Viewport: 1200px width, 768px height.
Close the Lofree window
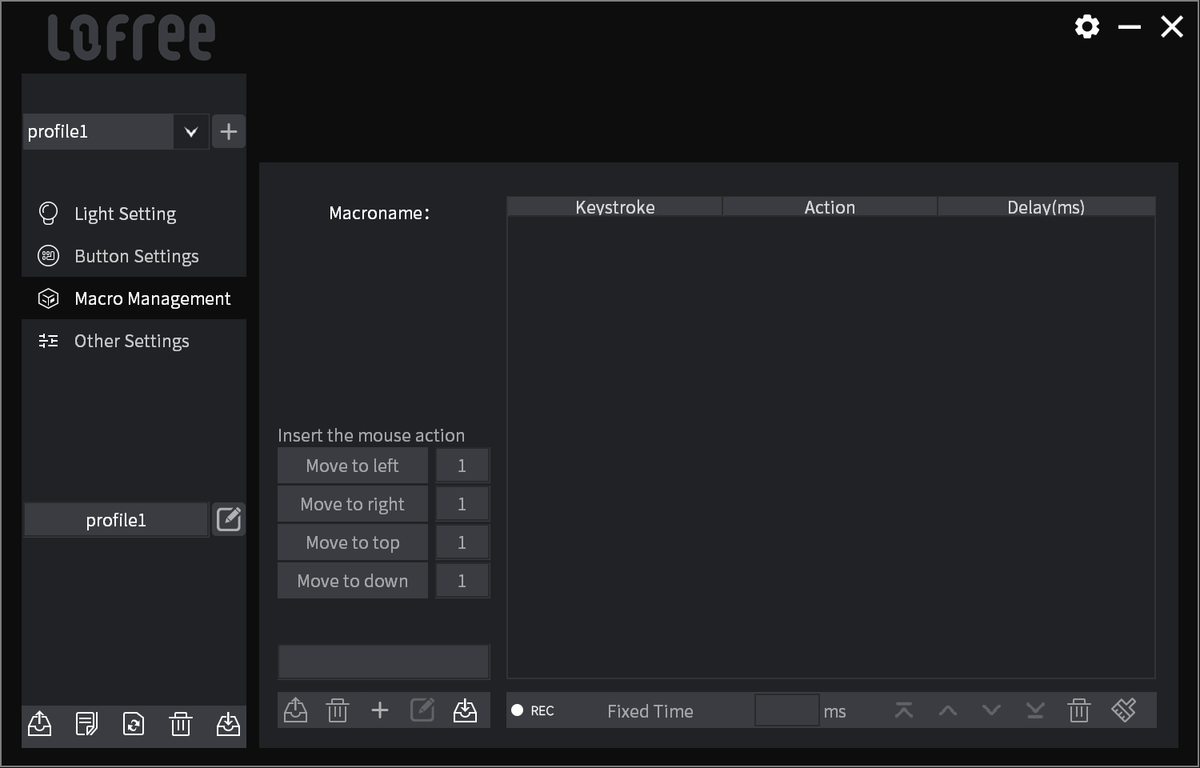pos(1172,27)
